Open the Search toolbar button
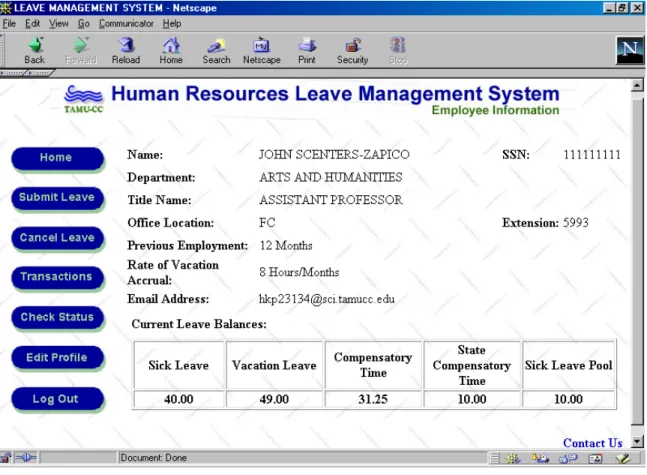 (x=216, y=51)
